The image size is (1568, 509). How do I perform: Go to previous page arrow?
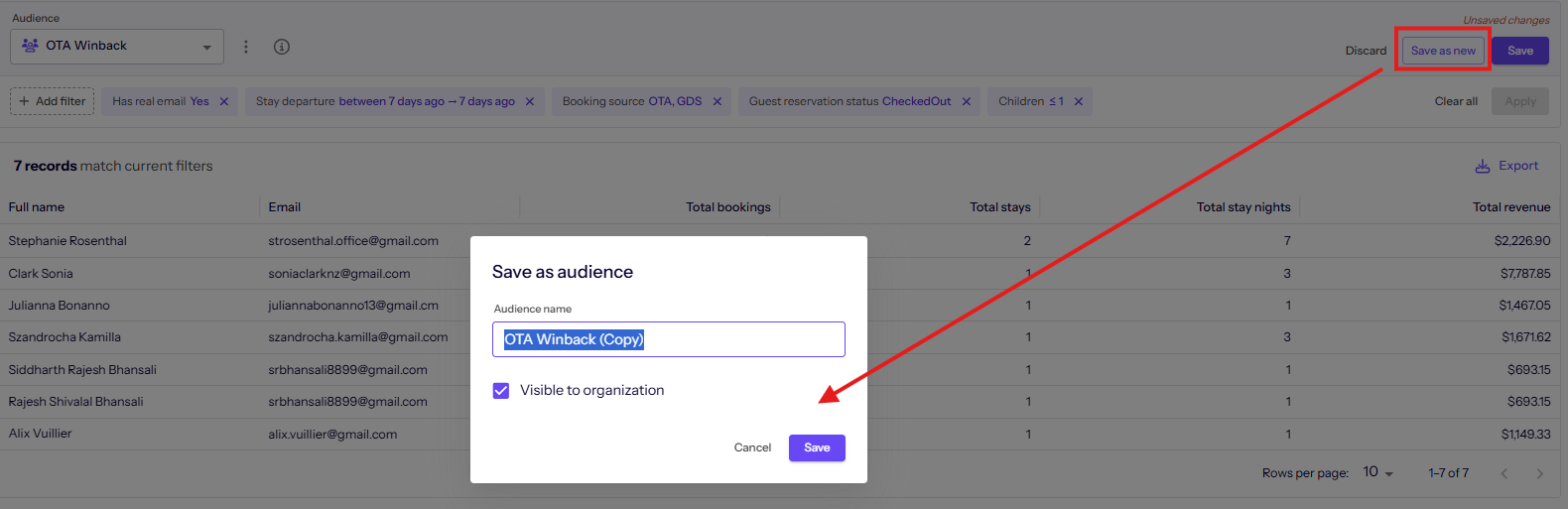coord(1504,473)
